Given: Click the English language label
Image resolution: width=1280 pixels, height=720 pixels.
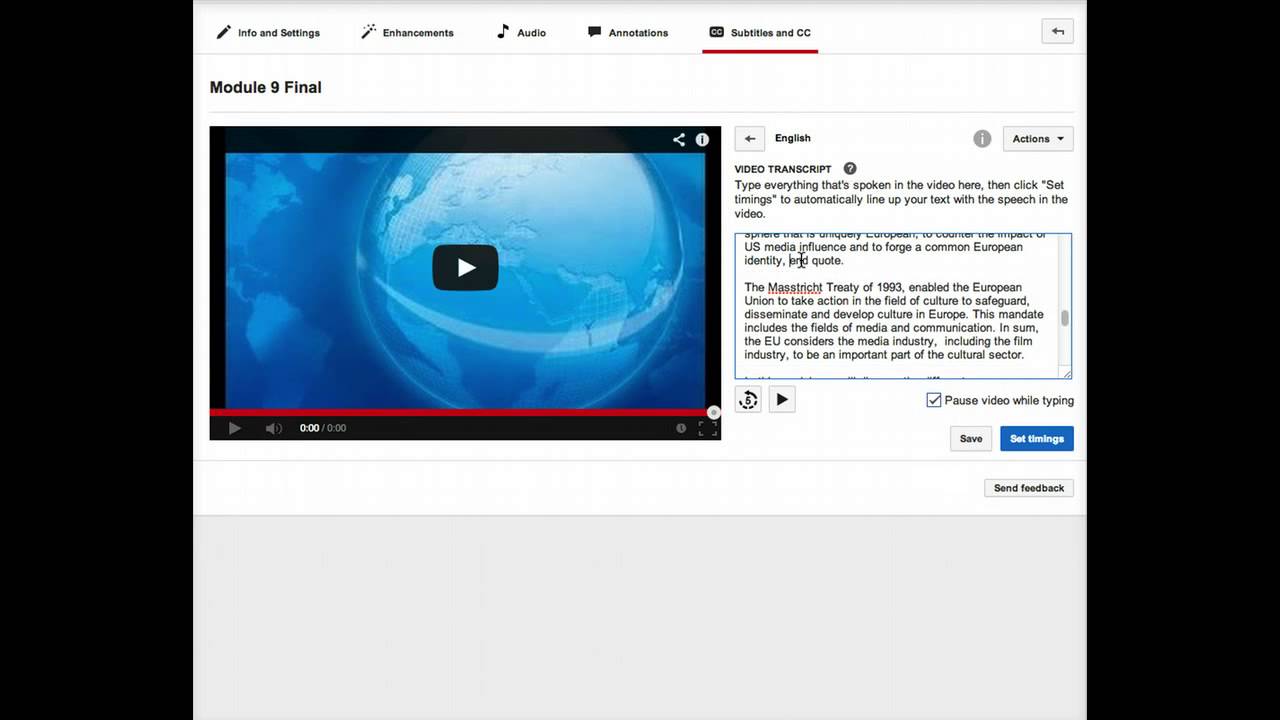Looking at the screenshot, I should pyautogui.click(x=793, y=138).
